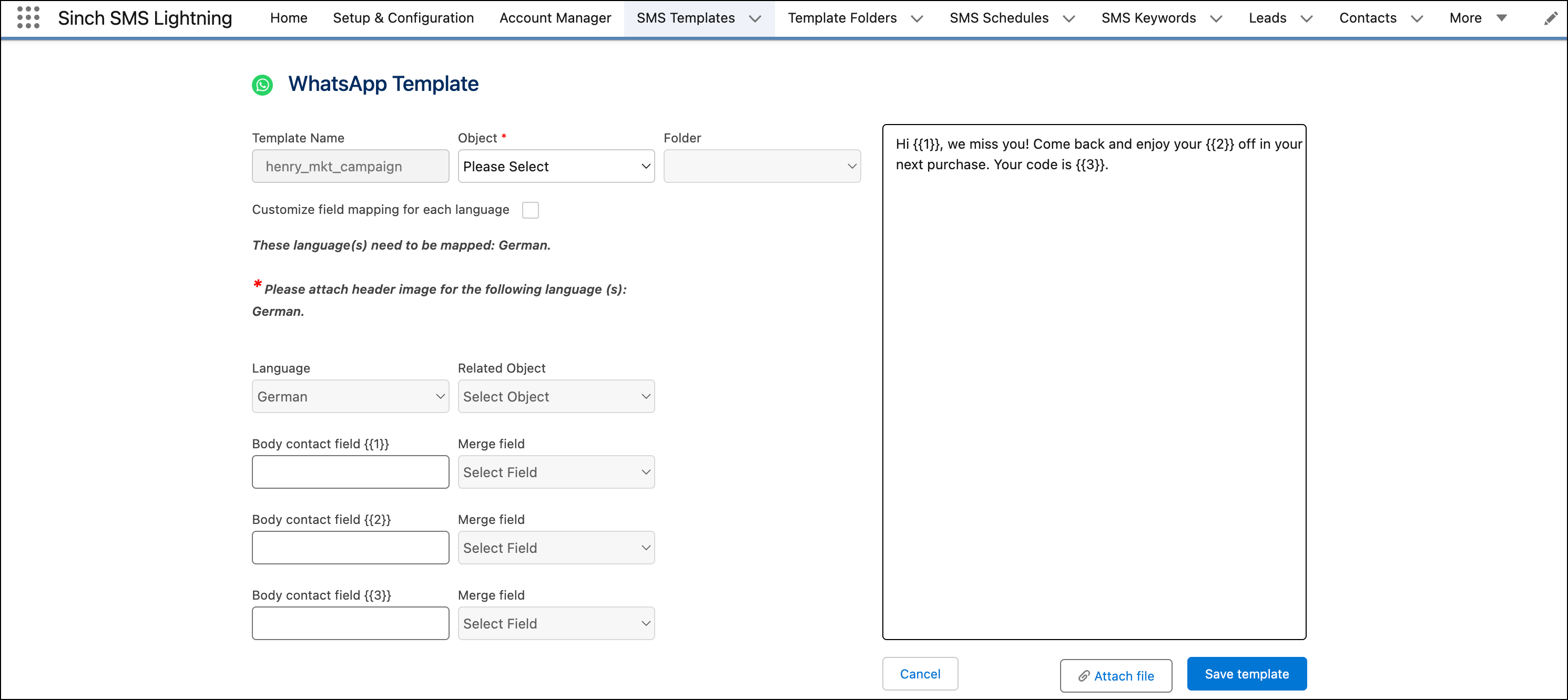This screenshot has width=1568, height=700.
Task: Open the Template Folders tab
Action: click(x=842, y=18)
